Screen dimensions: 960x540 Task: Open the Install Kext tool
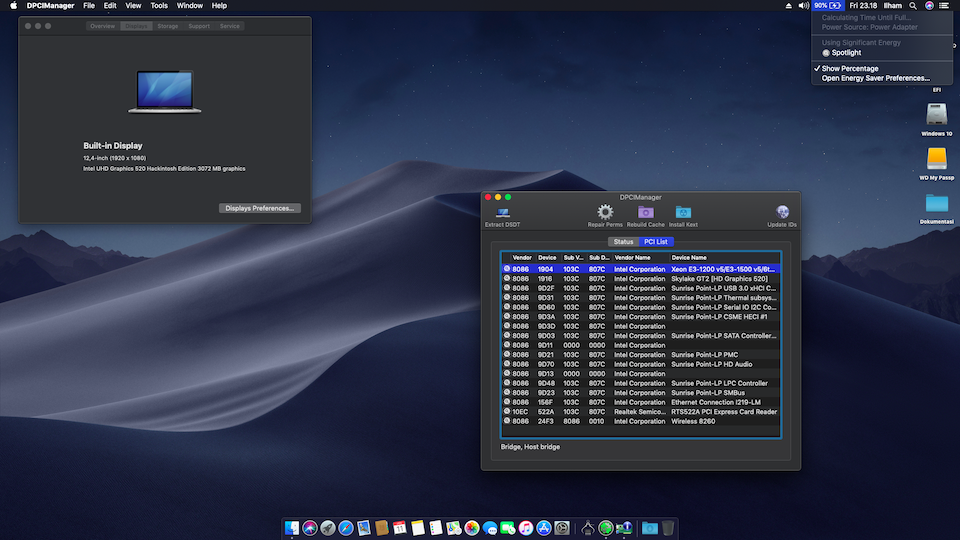[683, 213]
